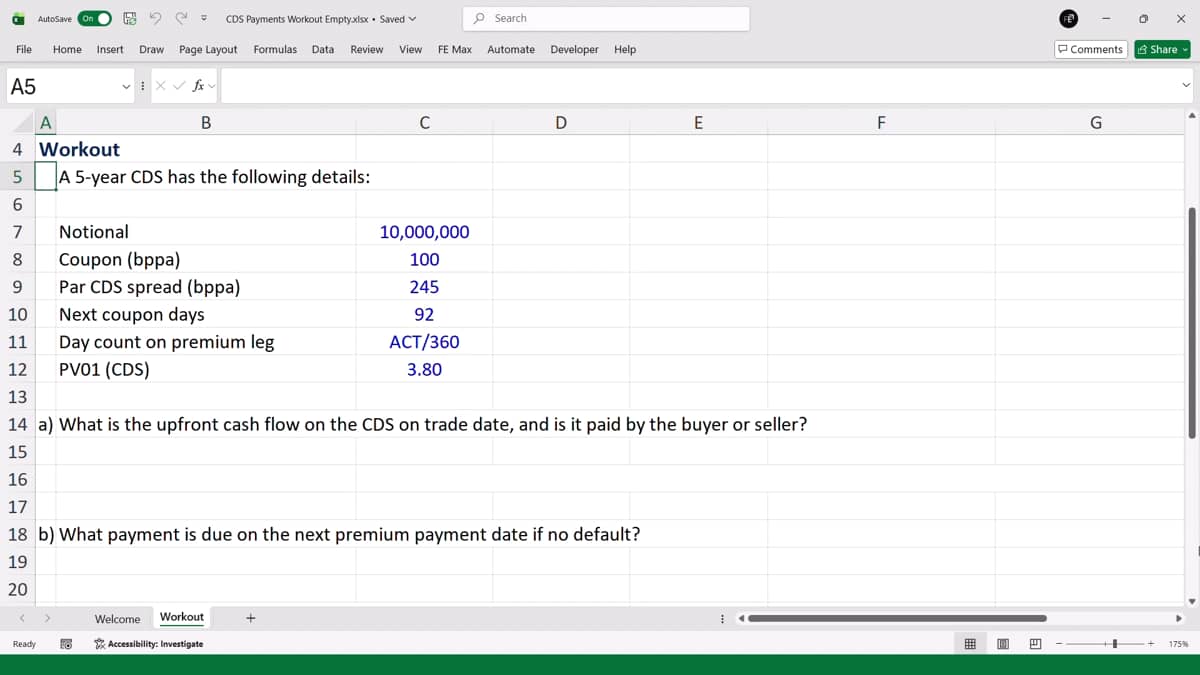1200x675 pixels.
Task: Expand the Name Box dropdown arrow
Action: click(x=126, y=86)
